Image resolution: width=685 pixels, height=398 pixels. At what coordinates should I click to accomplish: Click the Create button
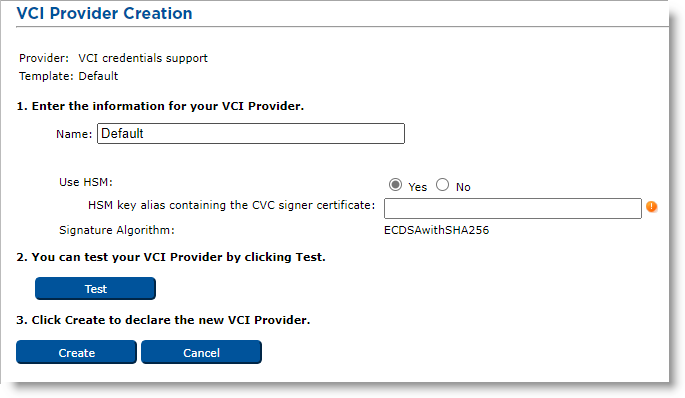coord(76,352)
